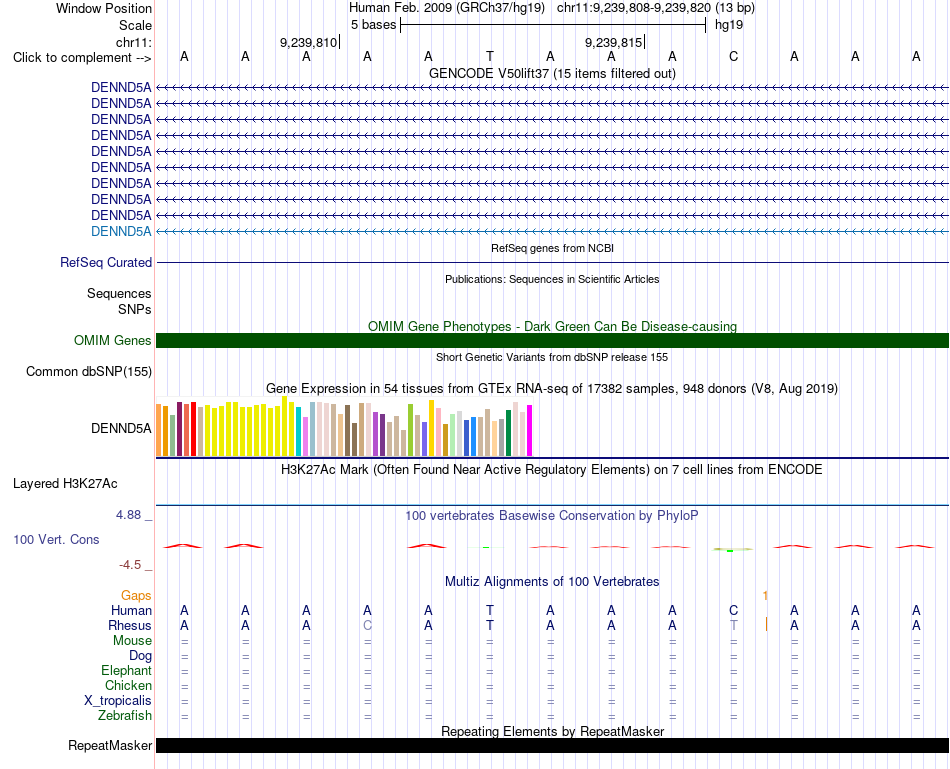The width and height of the screenshot is (950, 769).
Task: Open the GENCODE V50lift37 track title
Action: 552,73
